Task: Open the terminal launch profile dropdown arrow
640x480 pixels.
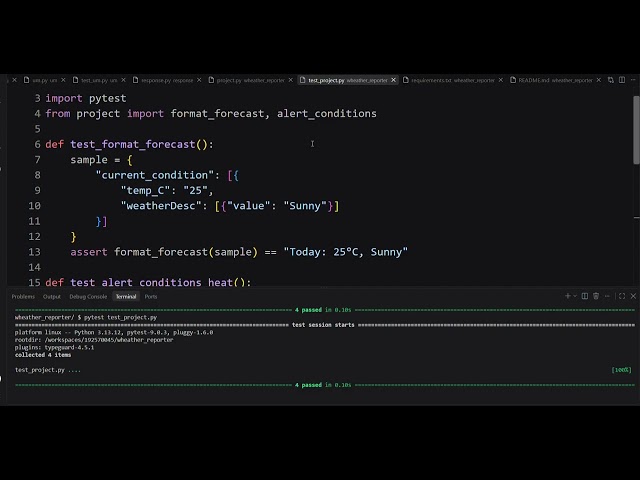Action: tap(575, 296)
